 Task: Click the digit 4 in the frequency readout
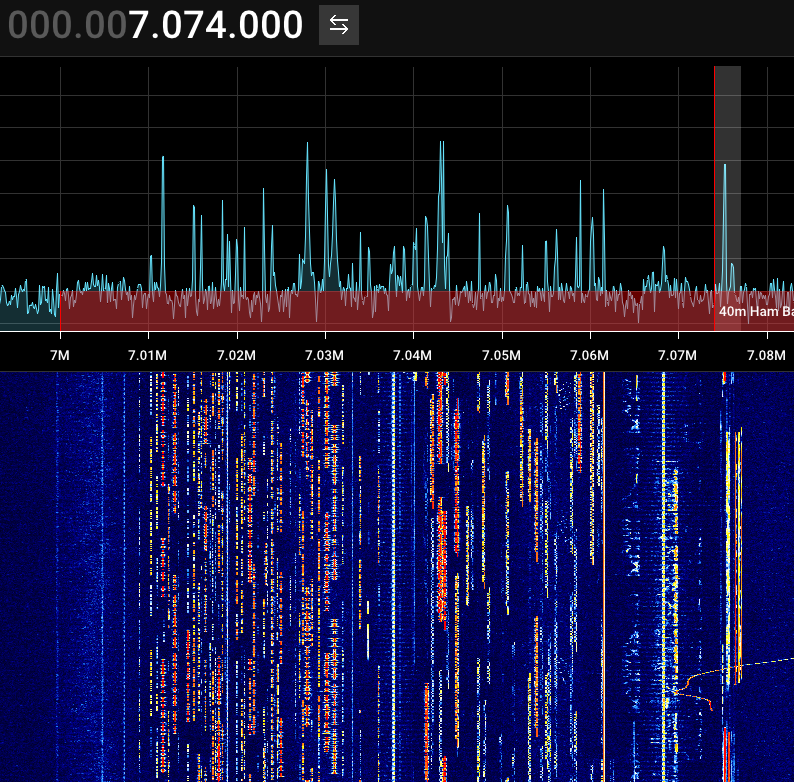click(x=215, y=25)
